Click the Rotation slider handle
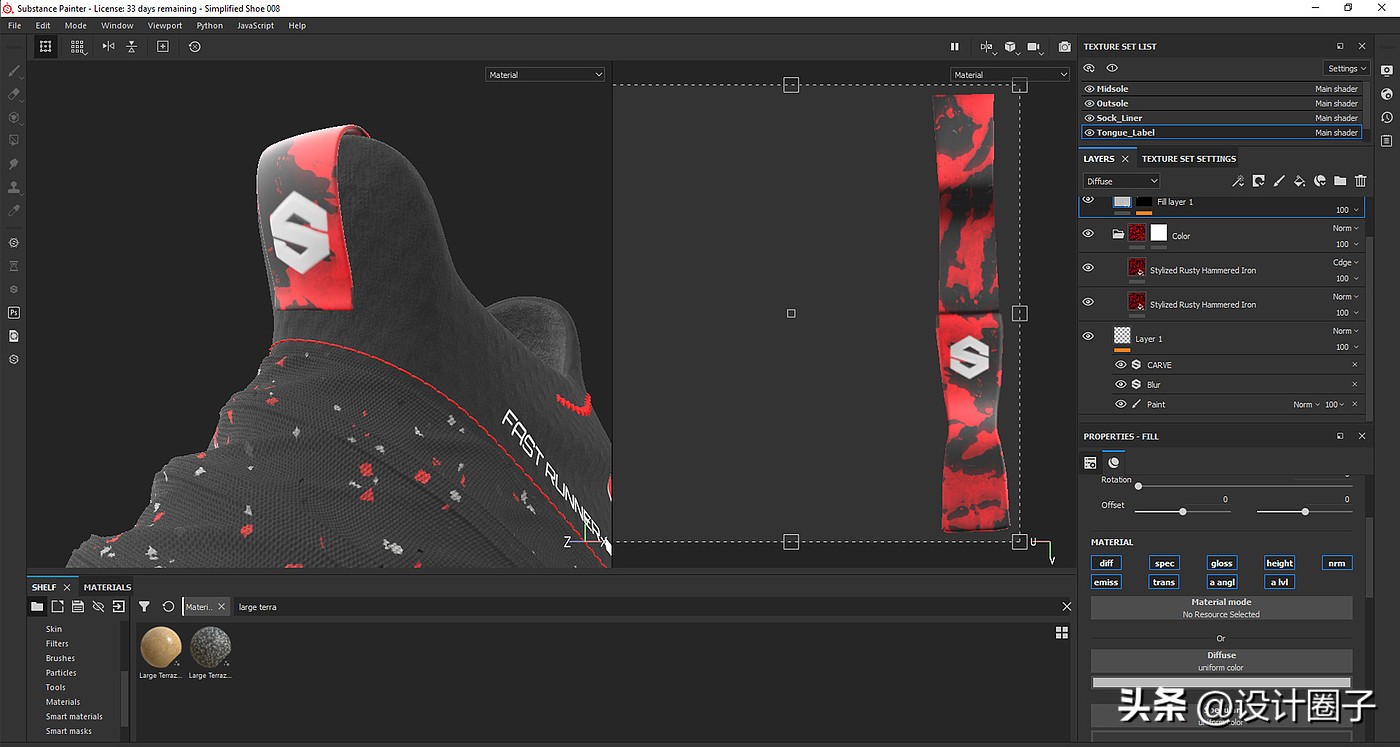 (x=1138, y=486)
